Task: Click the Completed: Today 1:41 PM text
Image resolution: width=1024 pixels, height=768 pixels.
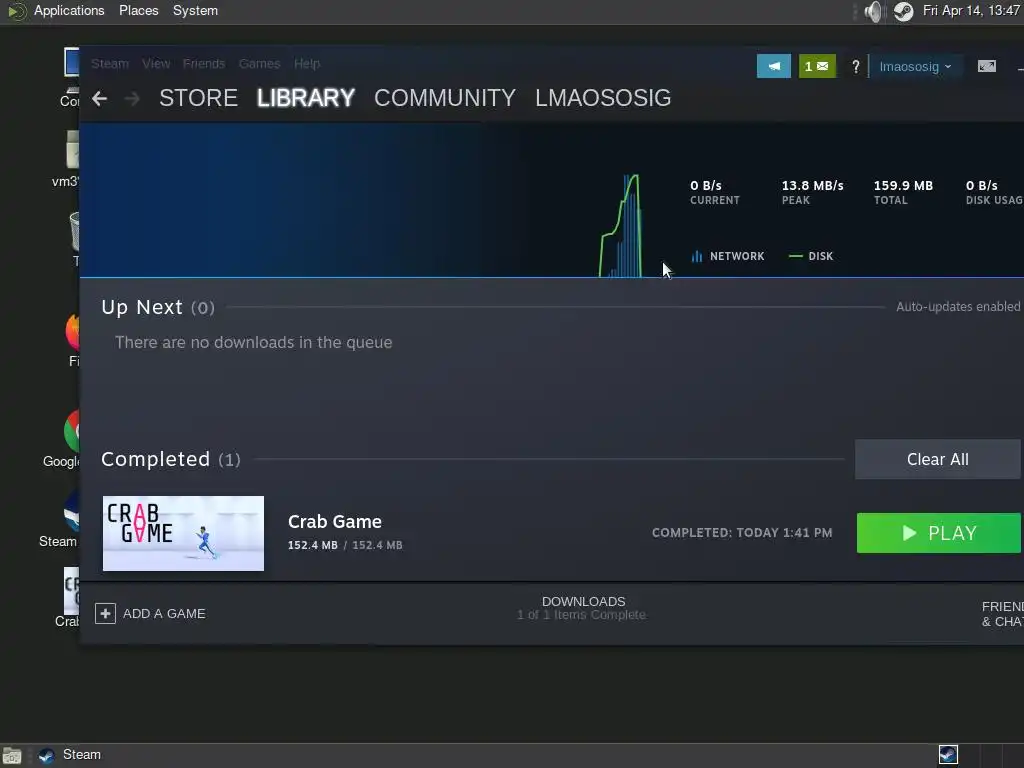Action: tap(742, 533)
